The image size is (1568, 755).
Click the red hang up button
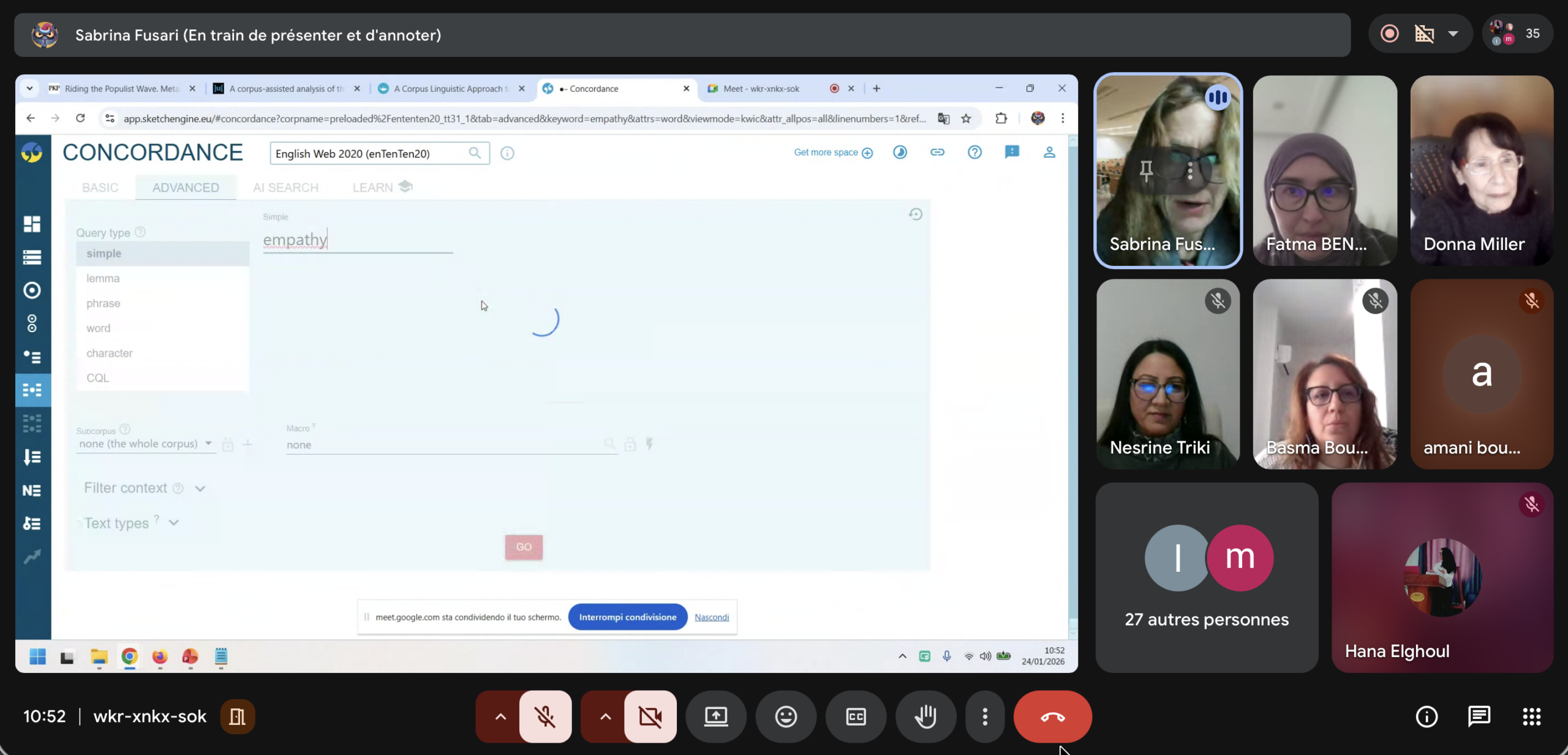click(x=1052, y=716)
